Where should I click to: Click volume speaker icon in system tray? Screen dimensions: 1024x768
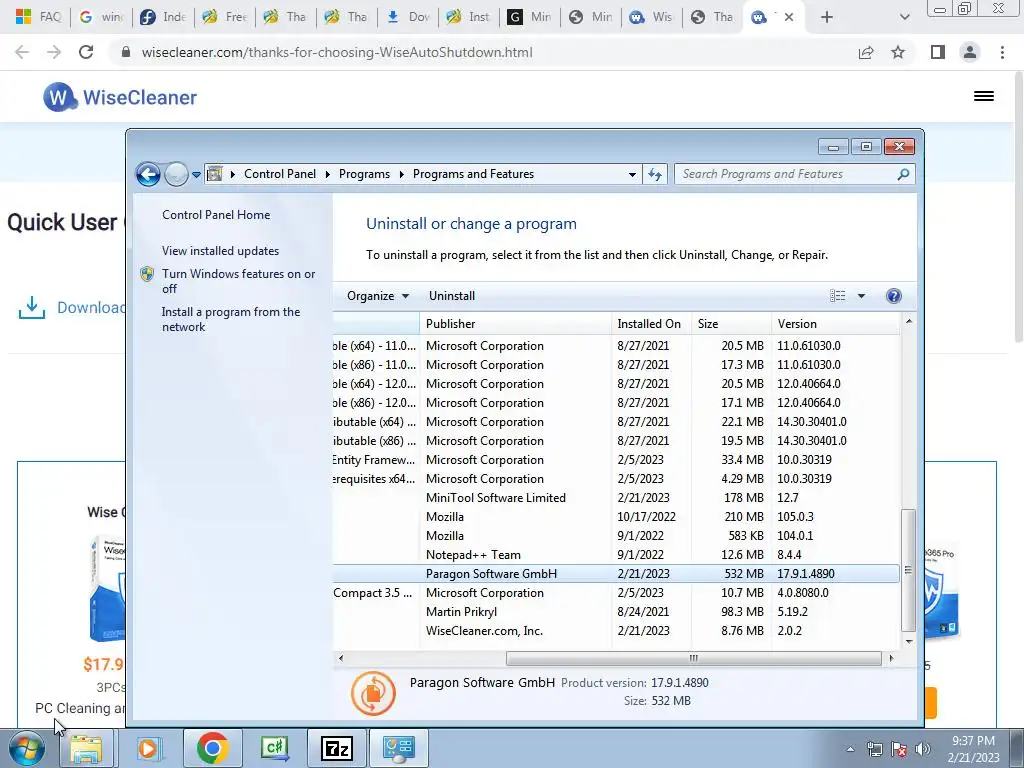pyautogui.click(x=923, y=749)
